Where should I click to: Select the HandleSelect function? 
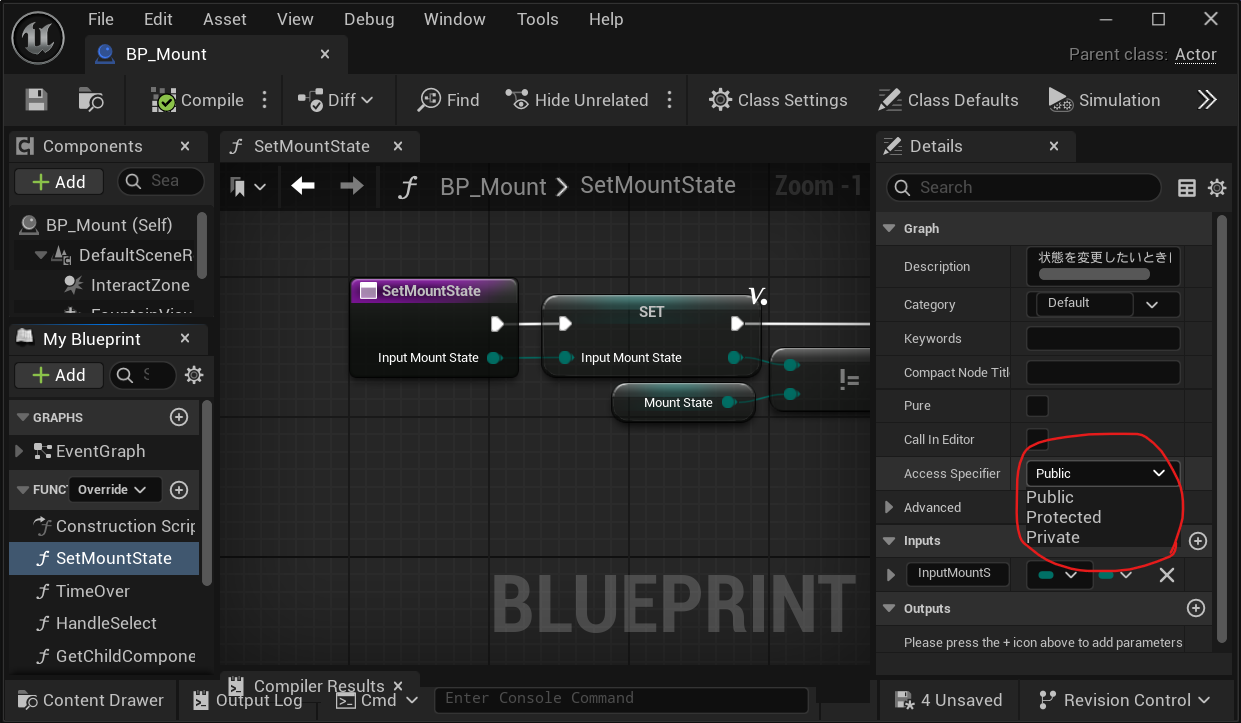[106, 623]
